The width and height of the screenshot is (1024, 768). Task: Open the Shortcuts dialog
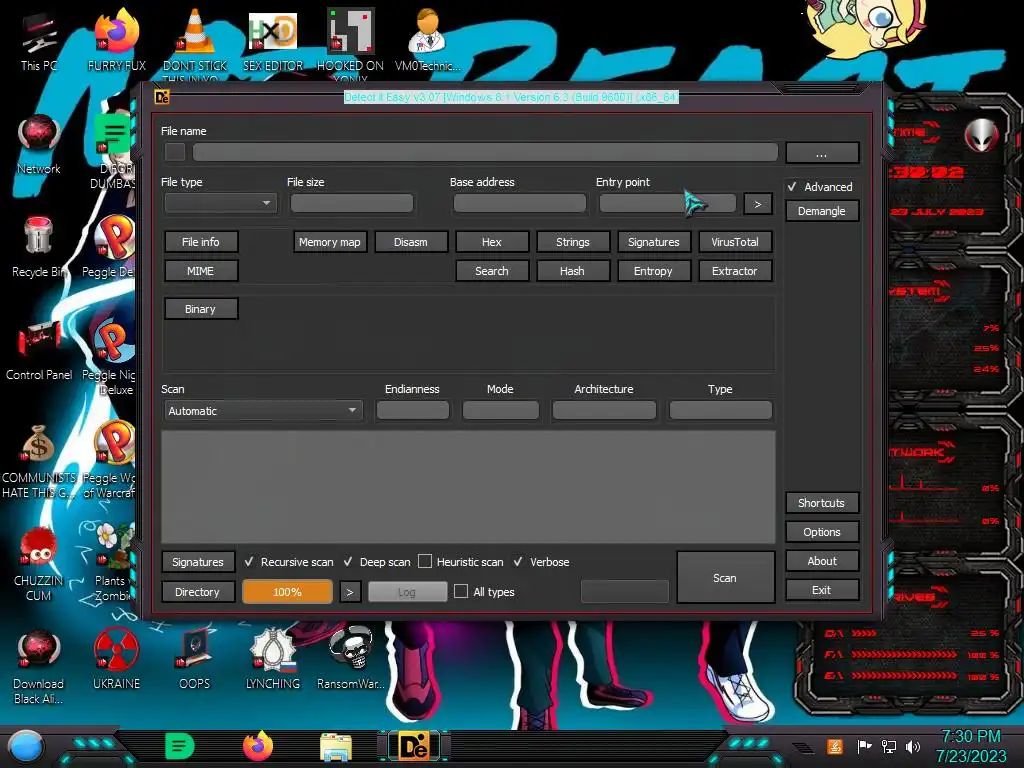(822, 503)
